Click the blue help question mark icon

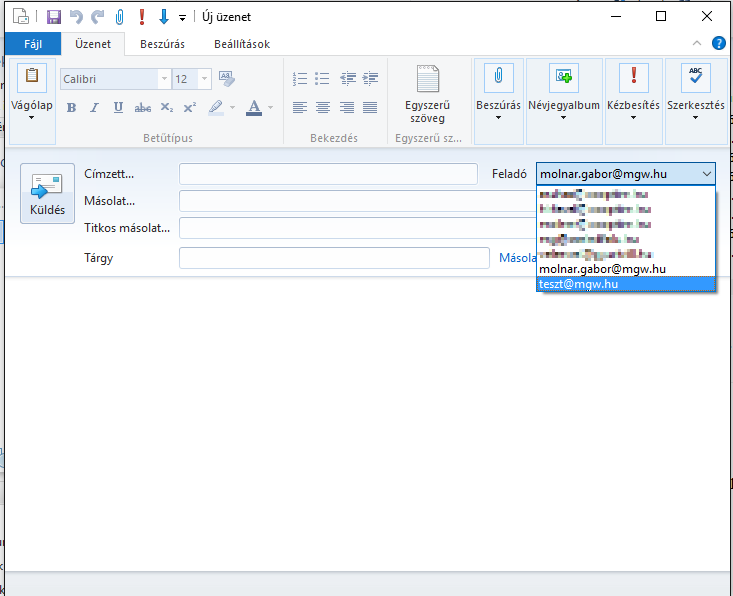(x=718, y=43)
